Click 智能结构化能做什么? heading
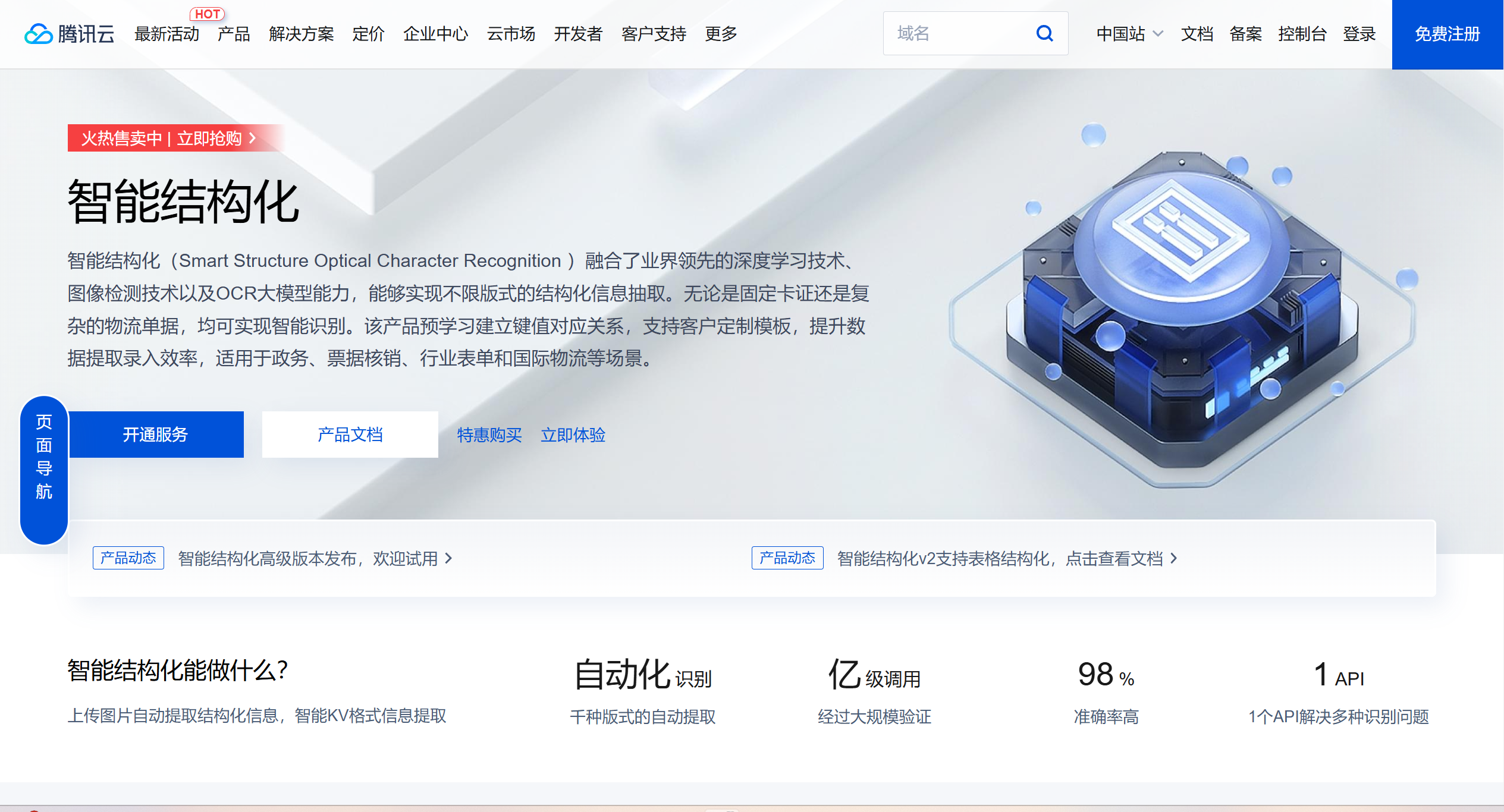 178,670
